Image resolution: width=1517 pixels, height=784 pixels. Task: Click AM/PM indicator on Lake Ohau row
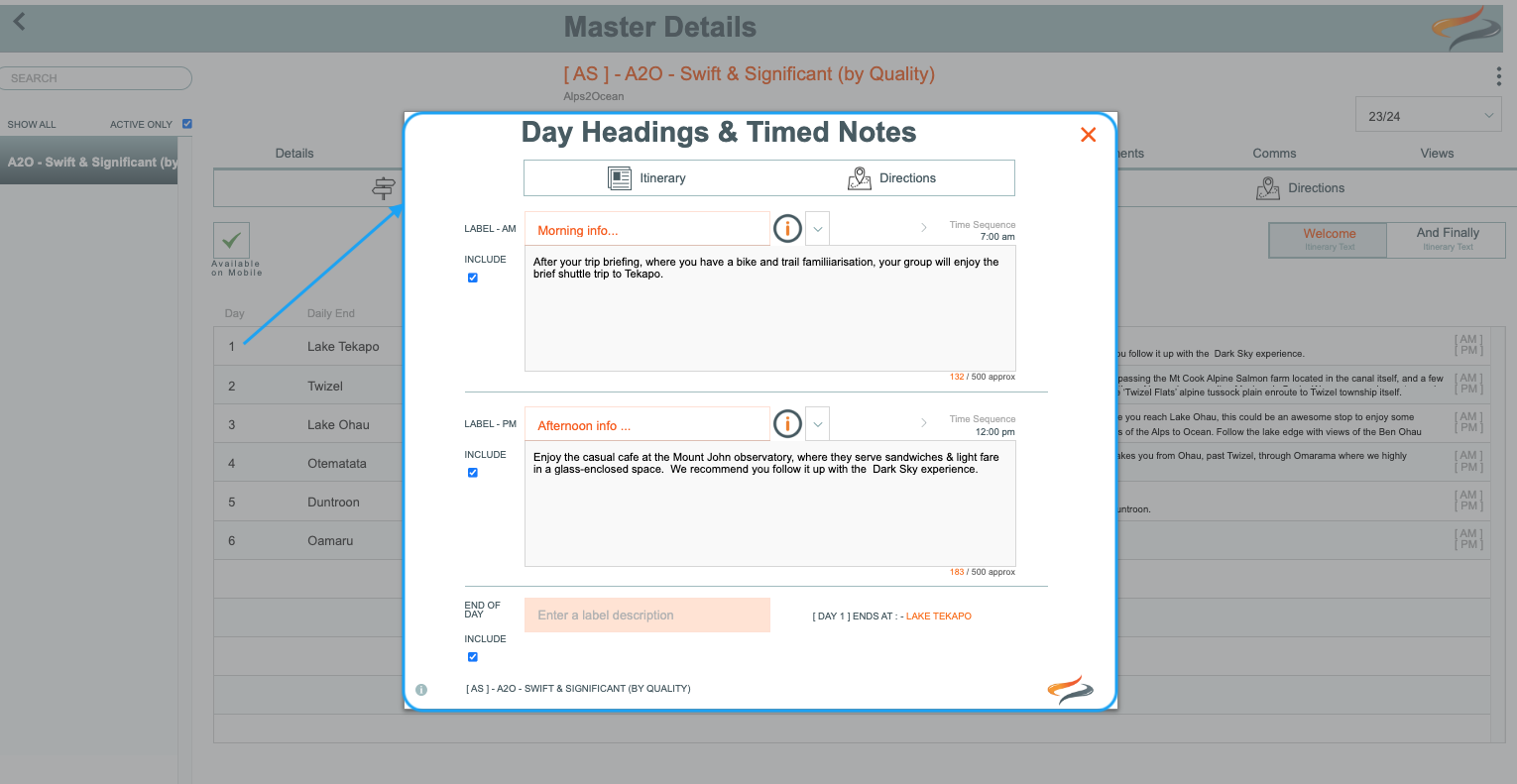pyautogui.click(x=1468, y=422)
